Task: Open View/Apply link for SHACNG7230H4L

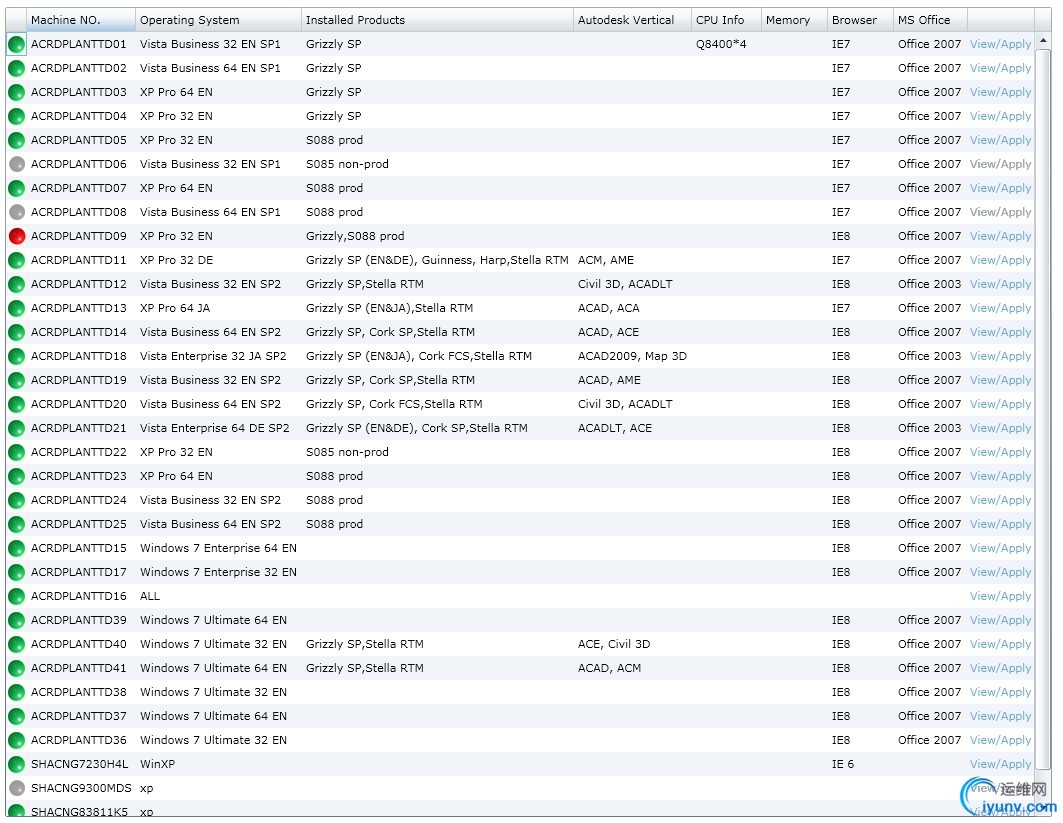Action: point(1000,764)
